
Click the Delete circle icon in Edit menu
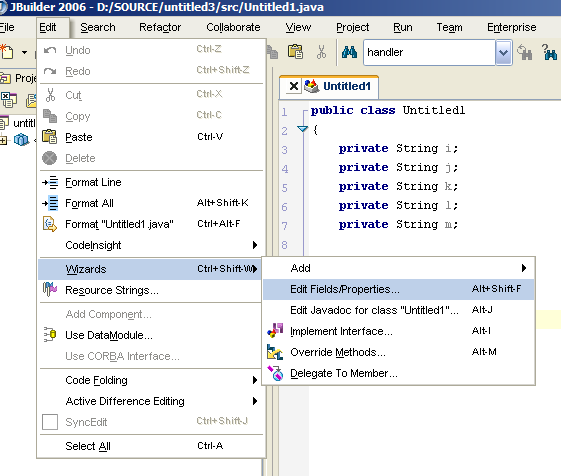pos(49,158)
